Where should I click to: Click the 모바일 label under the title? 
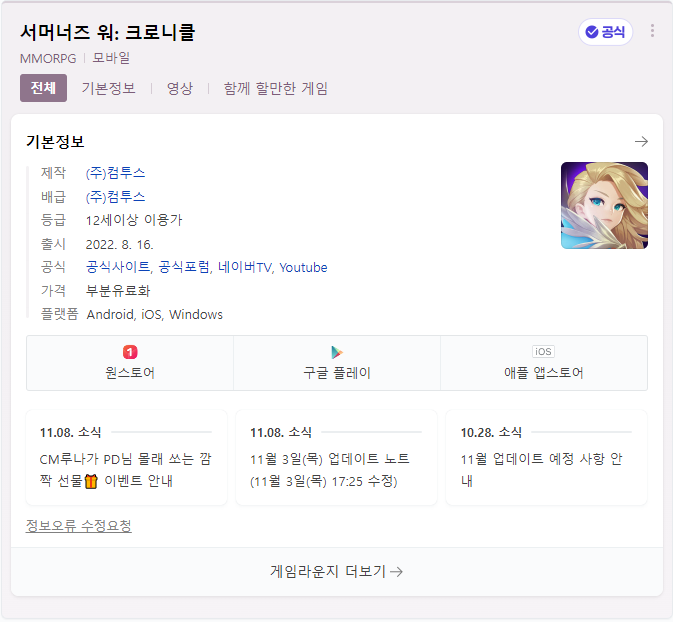[111, 58]
